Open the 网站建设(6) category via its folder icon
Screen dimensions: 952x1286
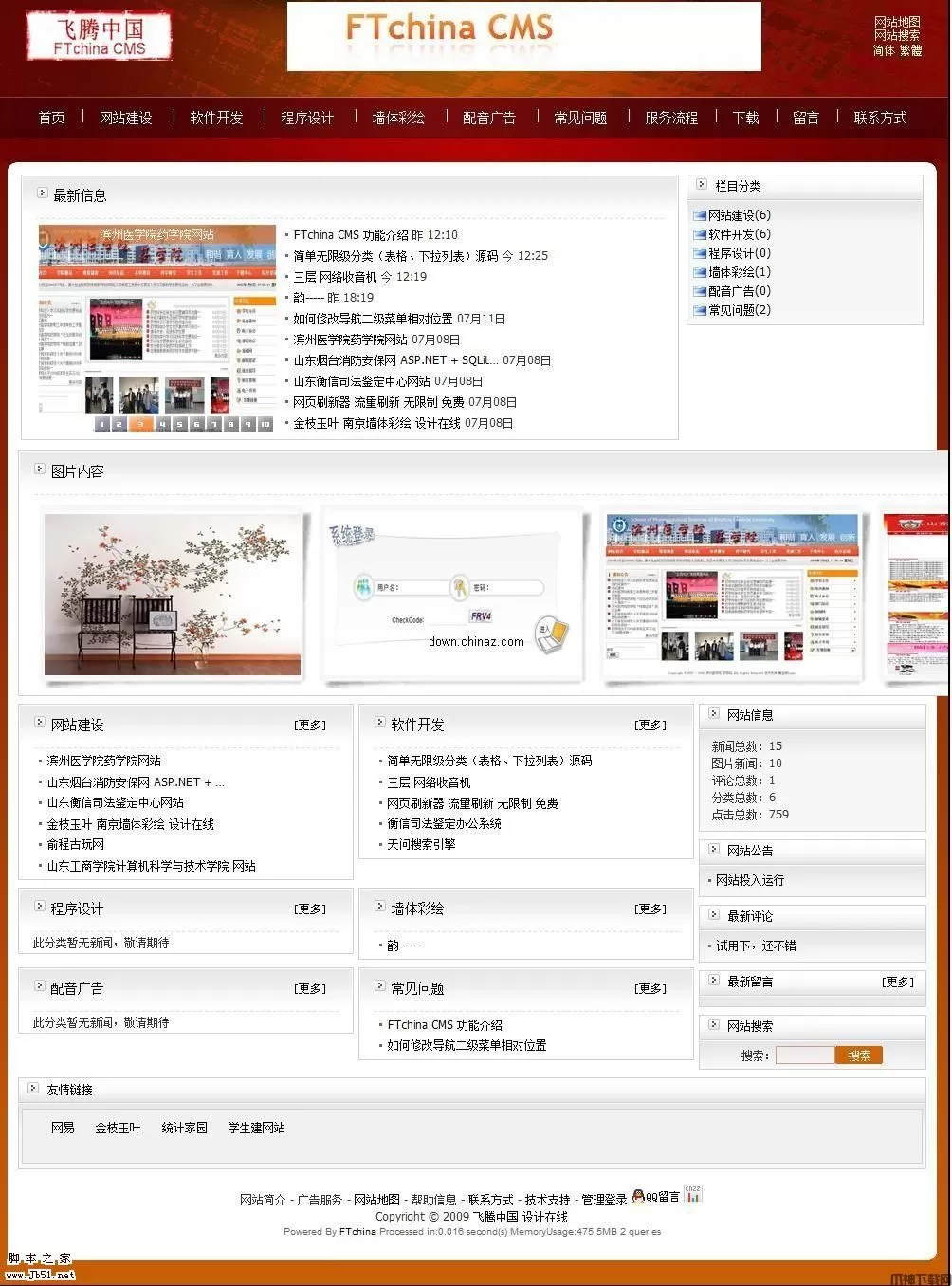tap(698, 215)
